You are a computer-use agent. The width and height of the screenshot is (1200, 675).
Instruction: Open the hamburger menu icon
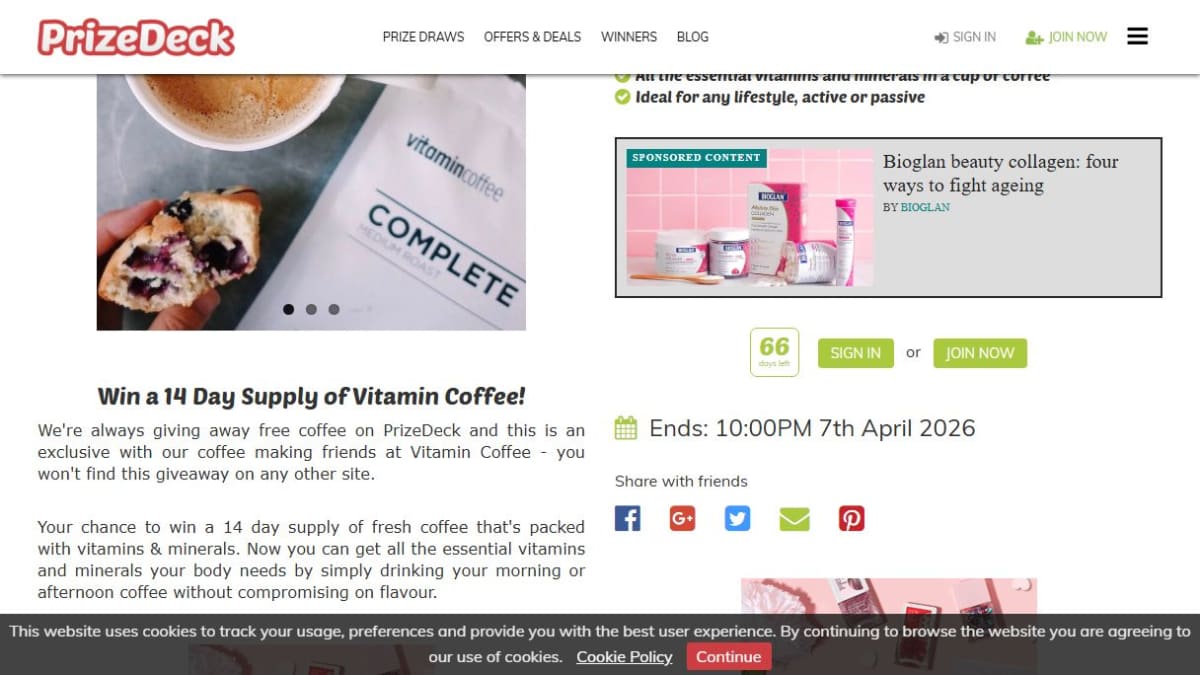tap(1137, 36)
